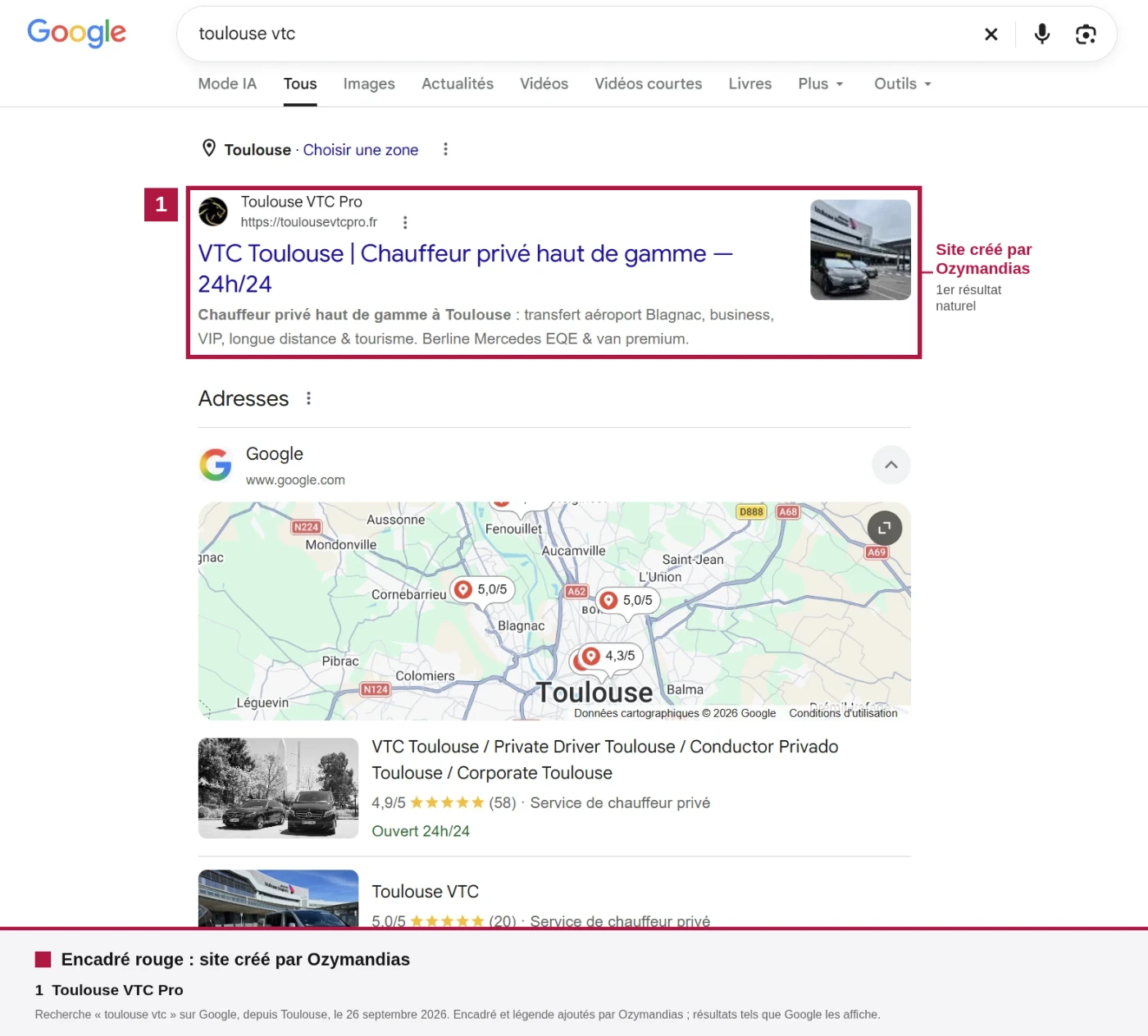
Task: Click the www.google.com text
Action: point(295,480)
